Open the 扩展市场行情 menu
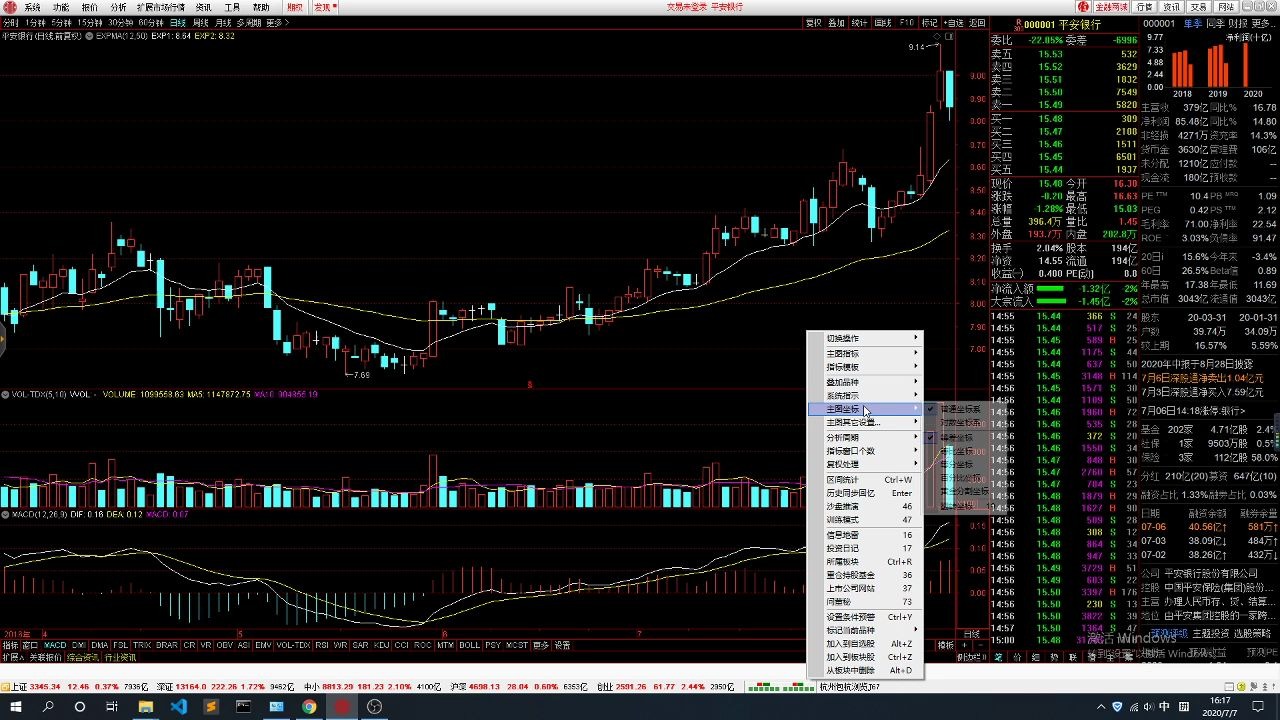1280x720 pixels. pyautogui.click(x=161, y=7)
